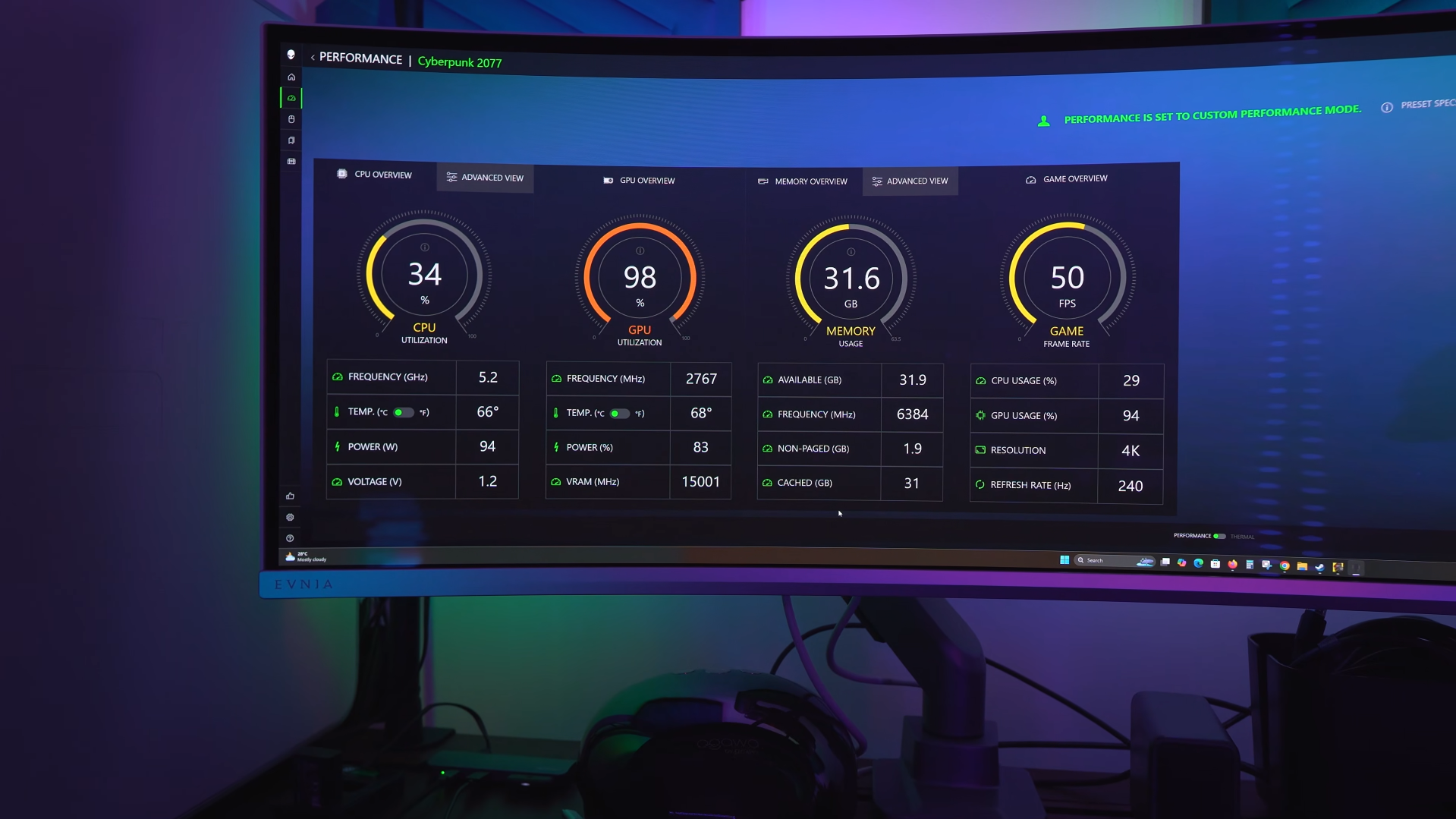Open settings gear in sidebar
Viewport: 1456px width, 819px height.
[x=290, y=517]
